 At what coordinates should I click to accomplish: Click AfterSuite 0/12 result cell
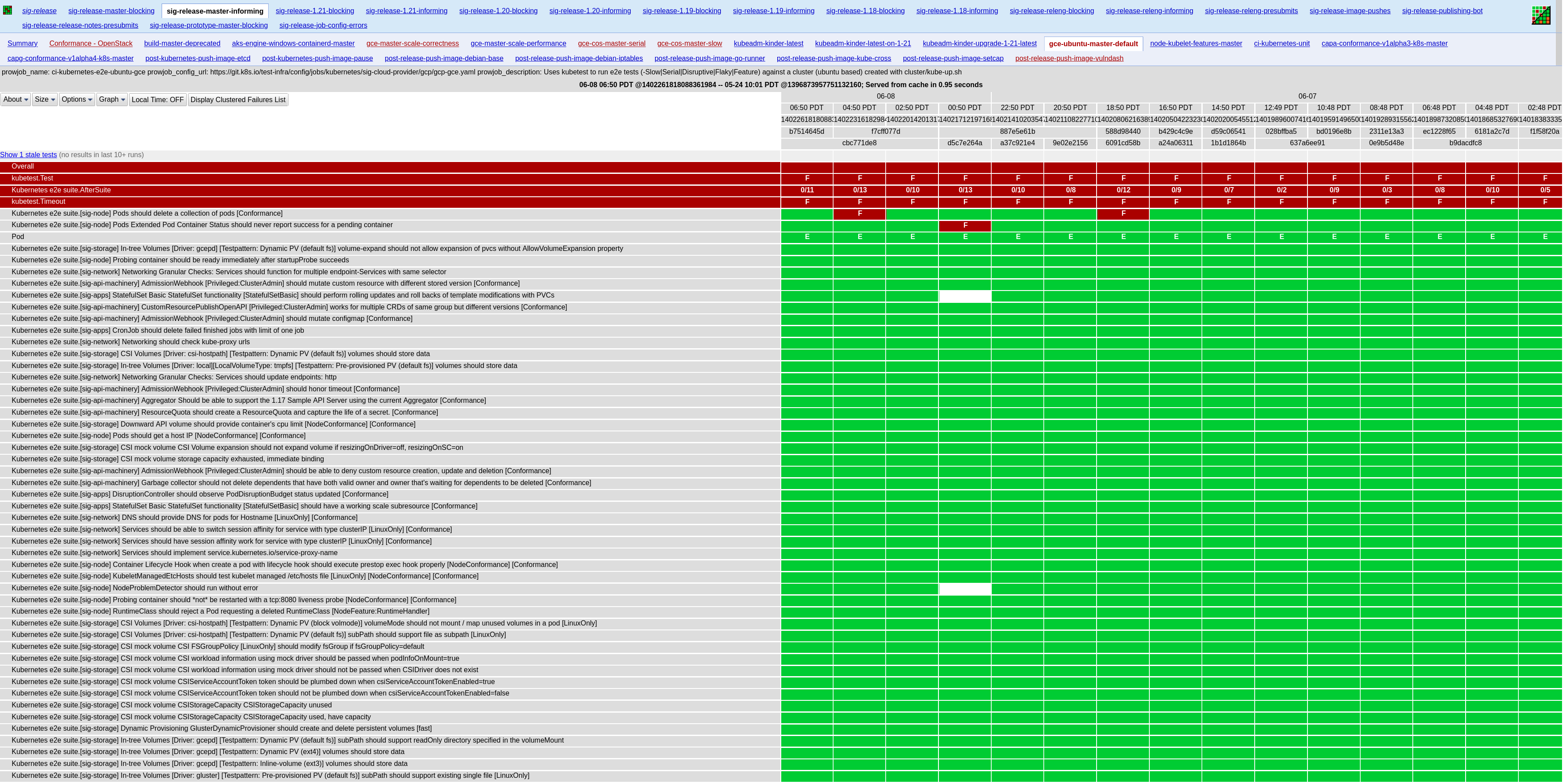(x=1123, y=190)
